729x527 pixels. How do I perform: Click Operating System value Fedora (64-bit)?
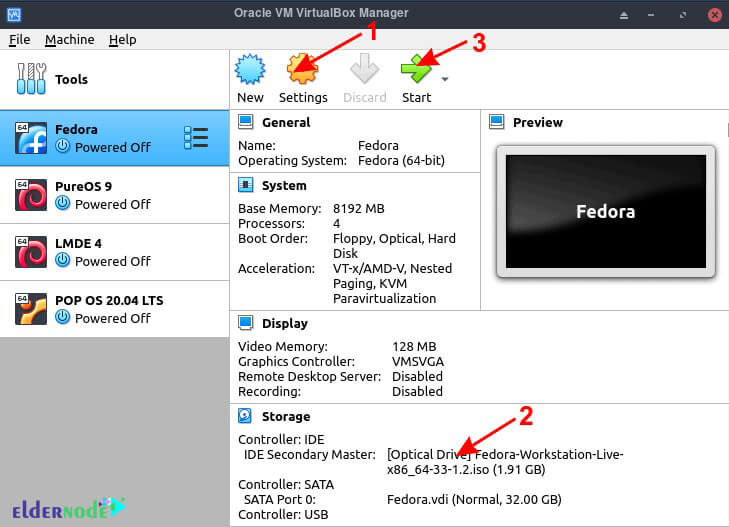coord(401,161)
